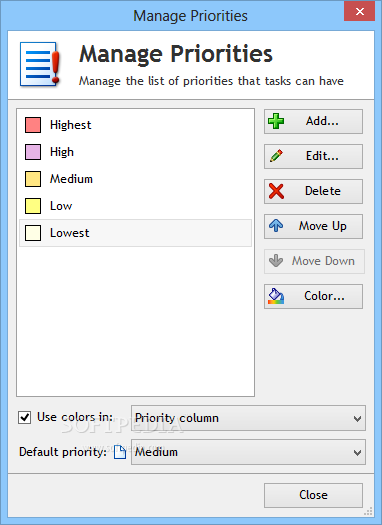Viewport: 382px width, 525px height.
Task: Click the arrow of Use colors in combo box
Action: [x=357, y=419]
